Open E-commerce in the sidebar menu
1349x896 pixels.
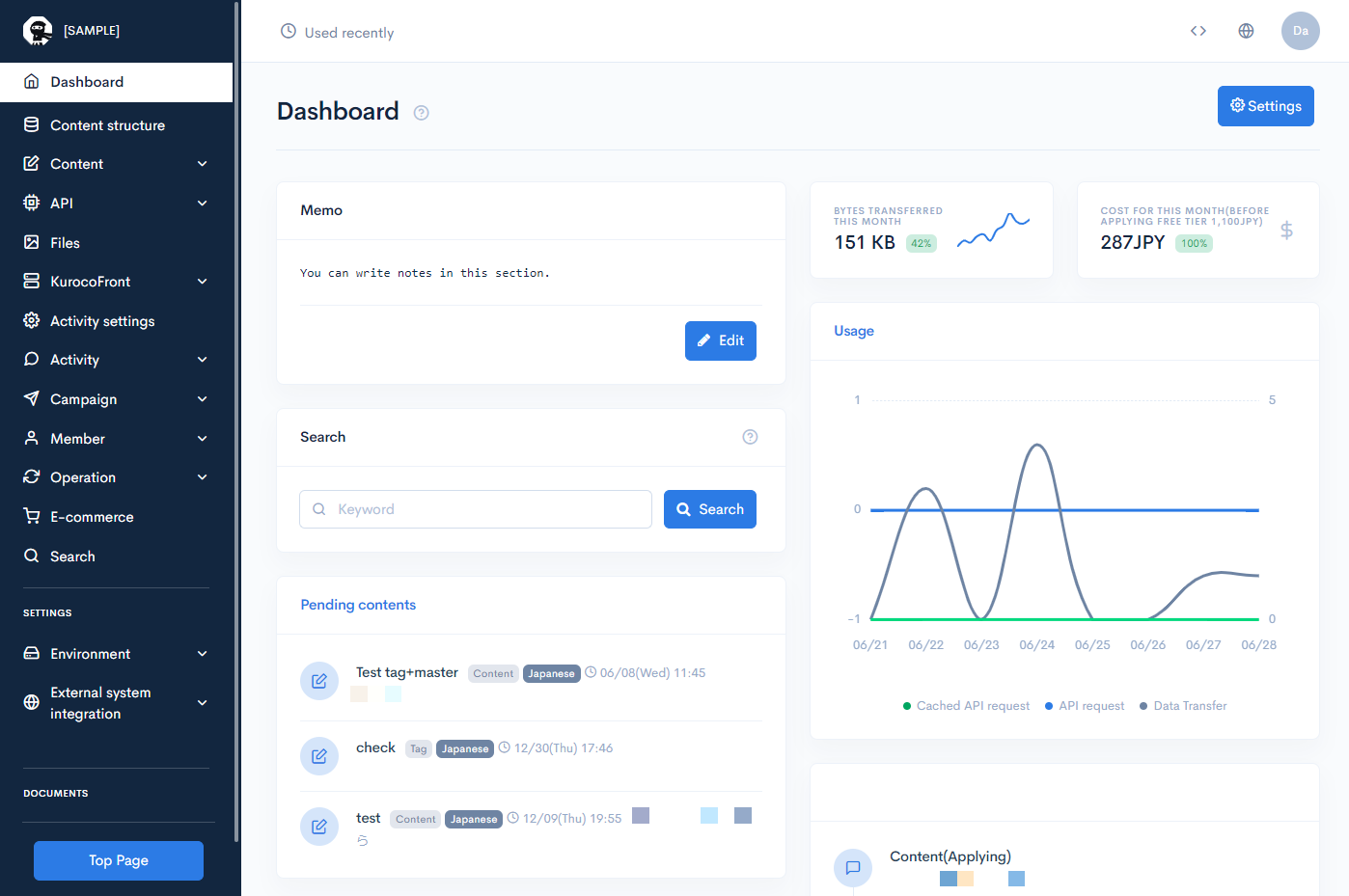point(116,516)
